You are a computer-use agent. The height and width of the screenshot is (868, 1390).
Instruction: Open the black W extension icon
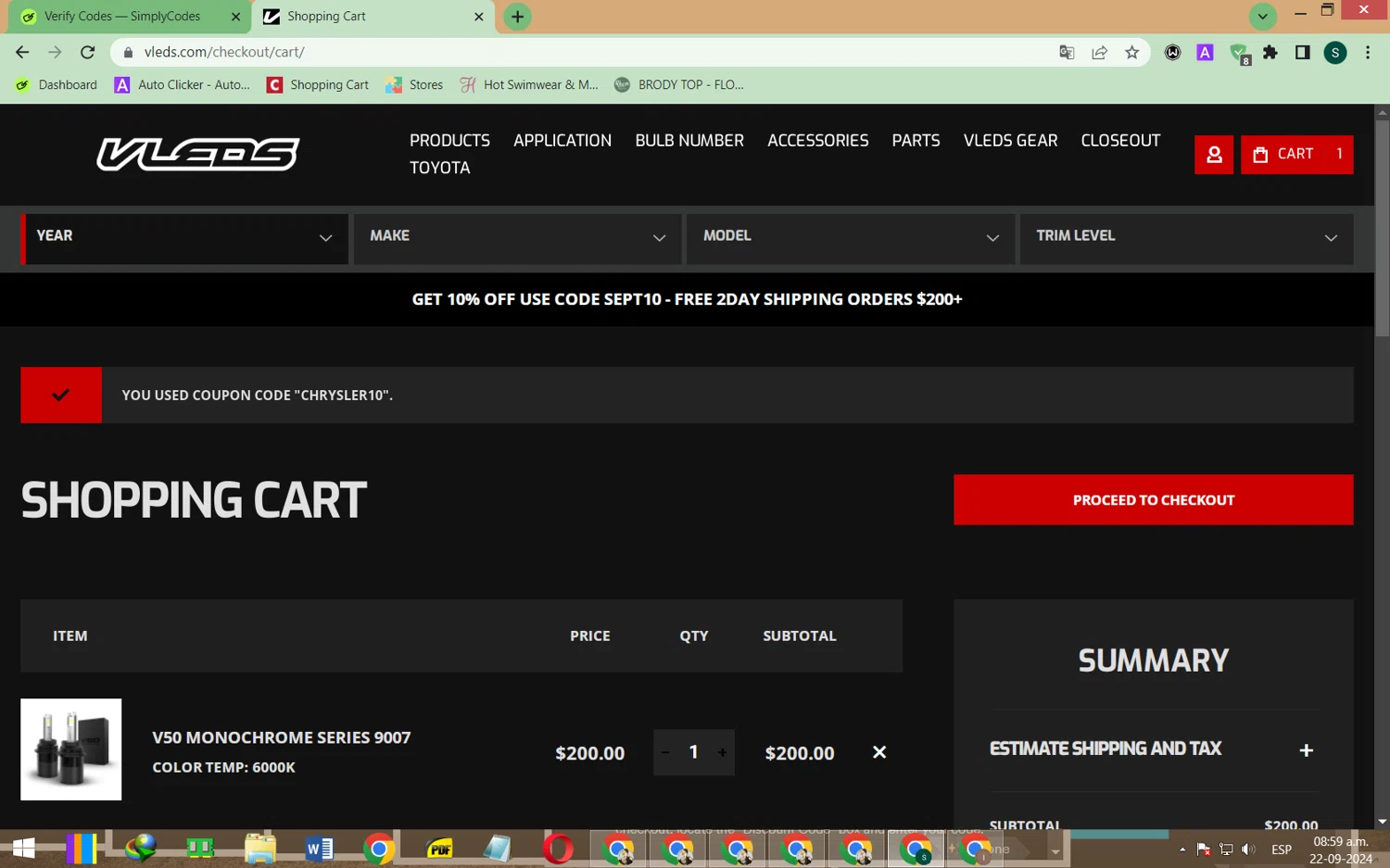[x=1172, y=53]
